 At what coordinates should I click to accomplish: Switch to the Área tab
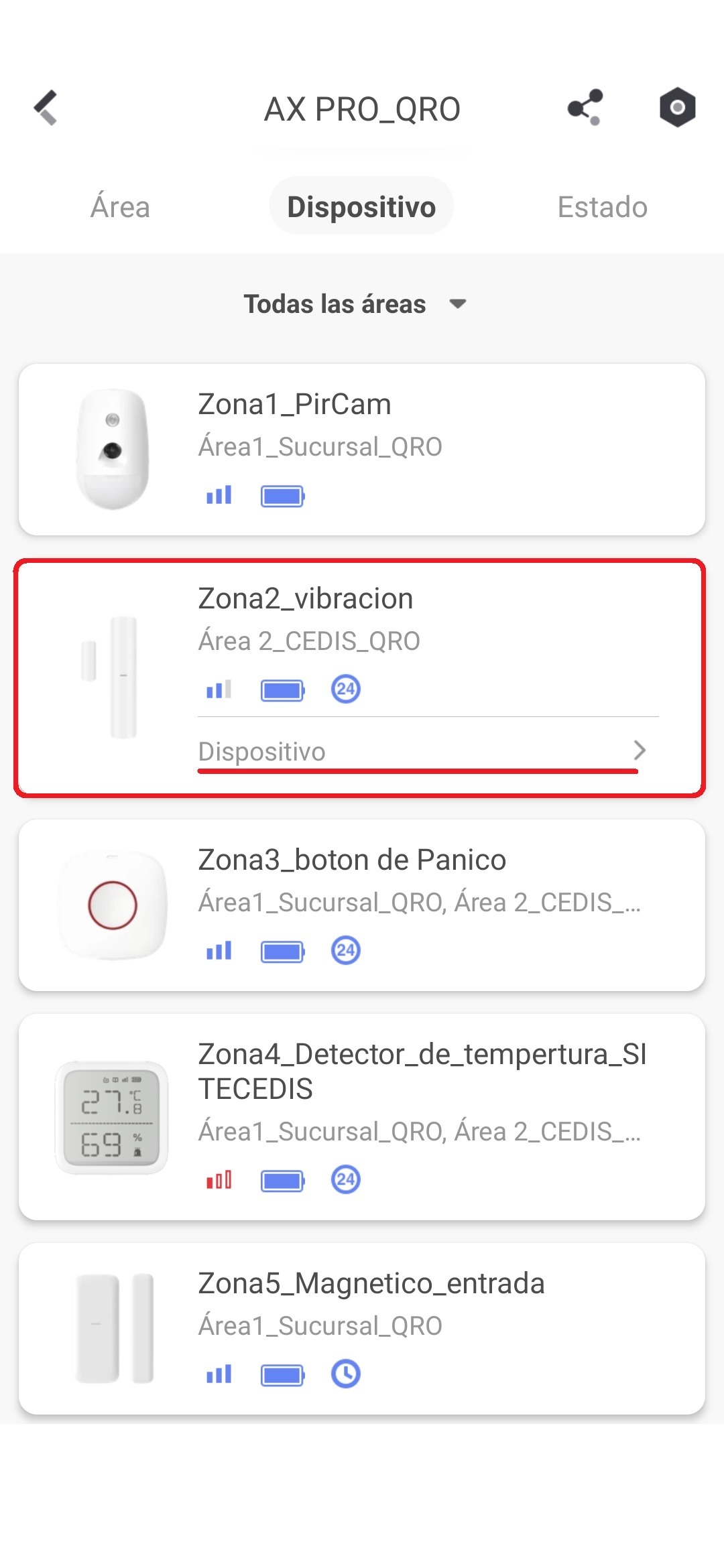(121, 206)
